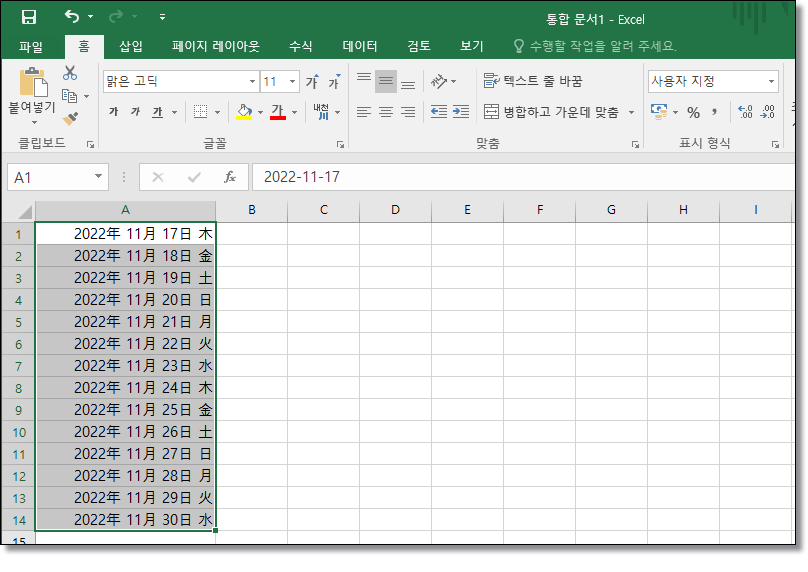Open the 파일 tab
808x572 pixels.
[x=31, y=46]
